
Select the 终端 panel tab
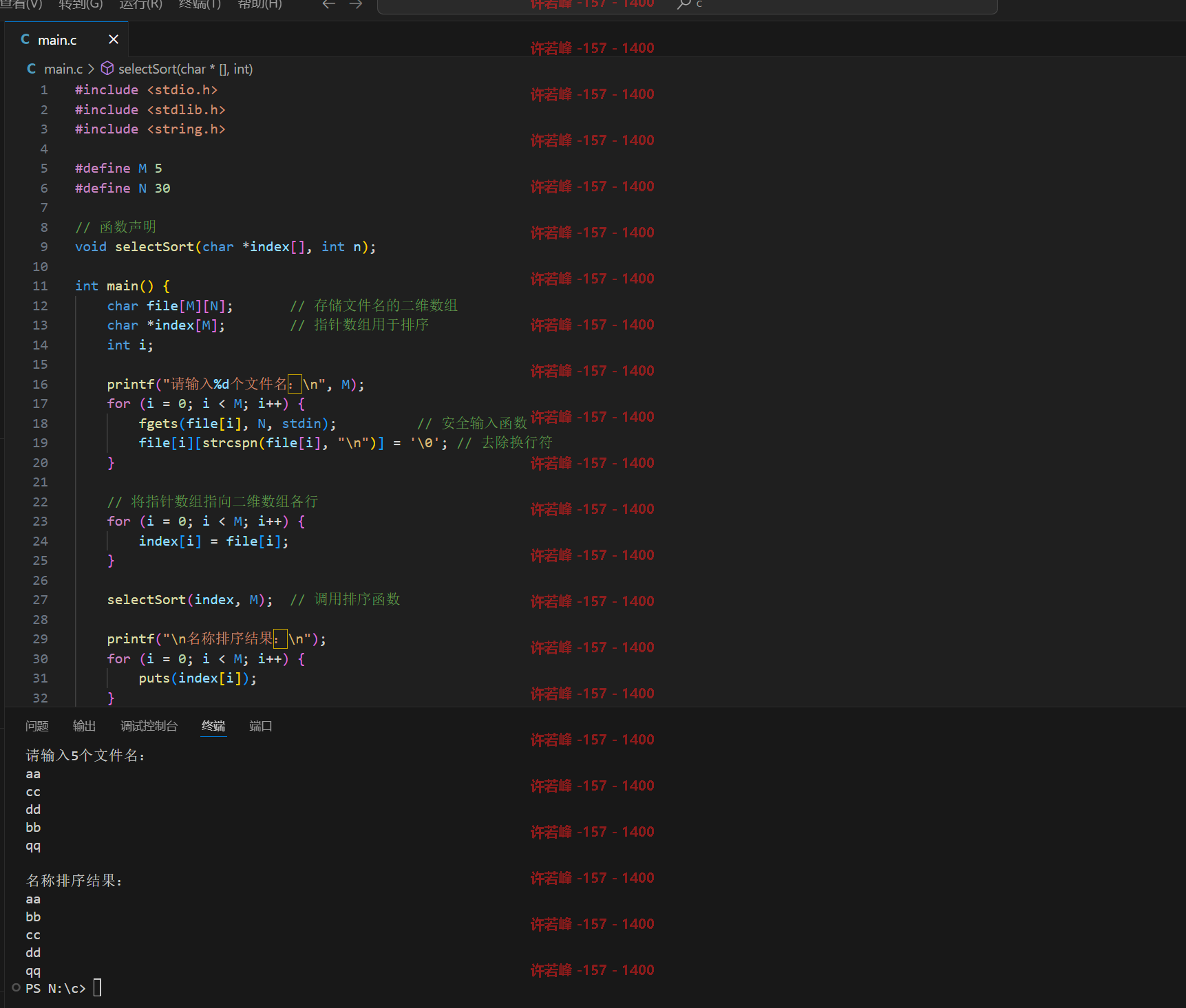click(x=213, y=726)
